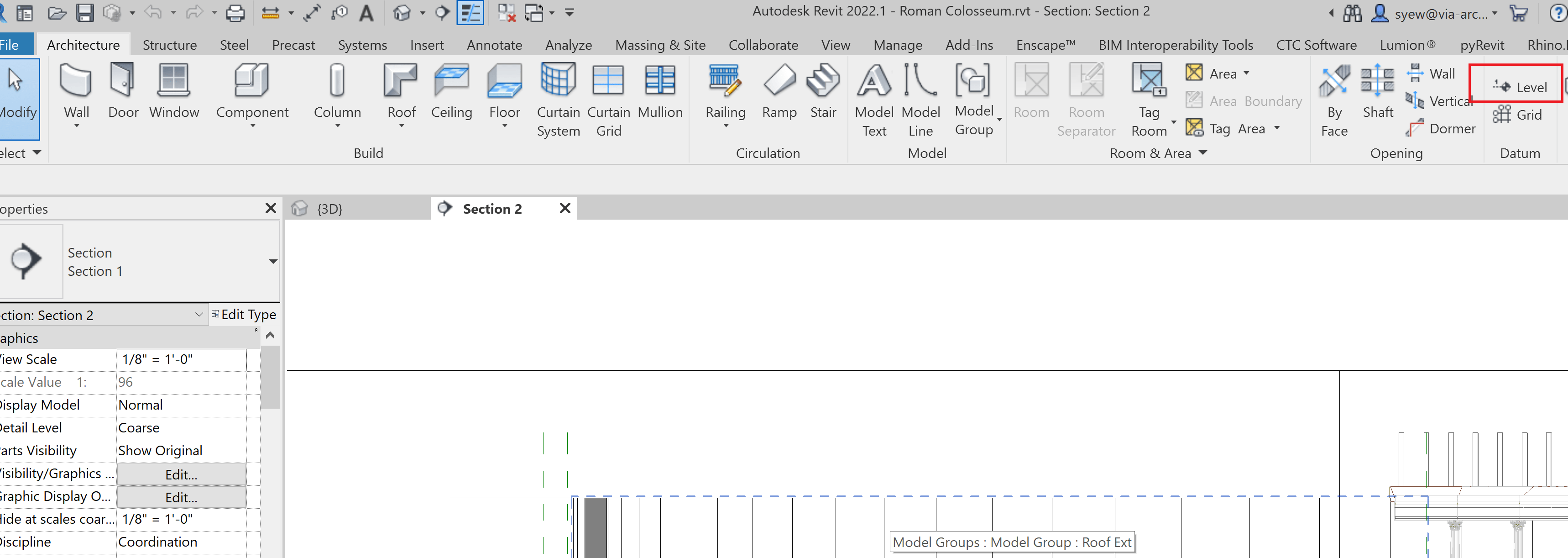This screenshot has height=558, width=1568.
Task: Click the Print icon in quick access toolbar
Action: pyautogui.click(x=235, y=13)
